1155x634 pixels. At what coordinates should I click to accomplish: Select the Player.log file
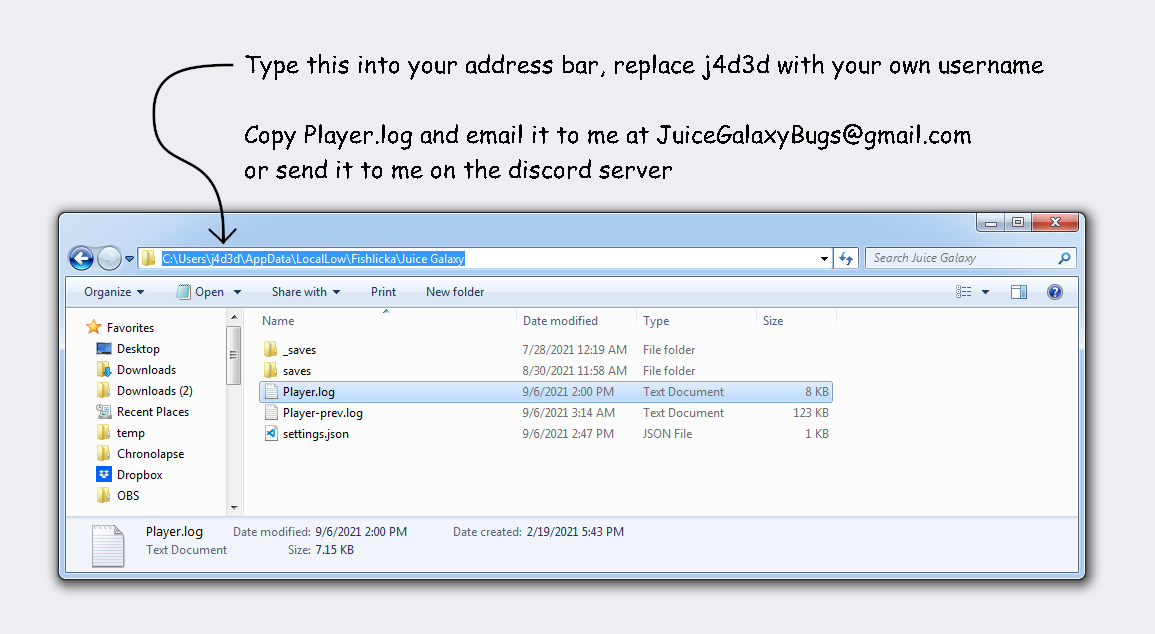(x=546, y=392)
